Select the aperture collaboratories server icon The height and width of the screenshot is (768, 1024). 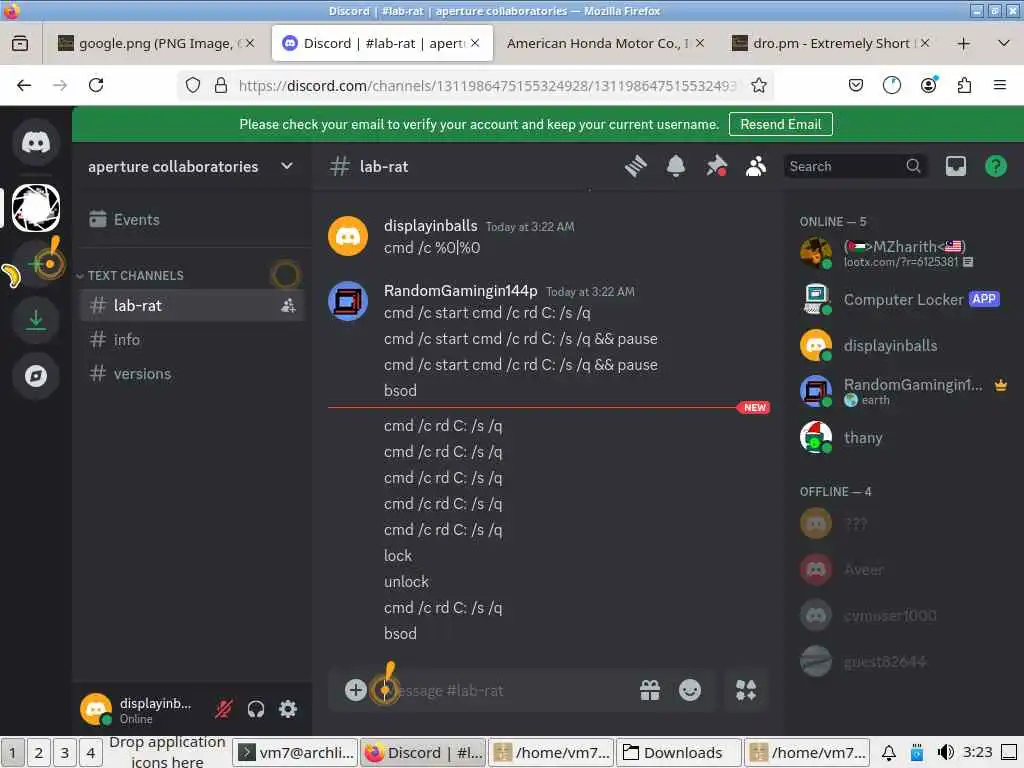click(x=36, y=208)
